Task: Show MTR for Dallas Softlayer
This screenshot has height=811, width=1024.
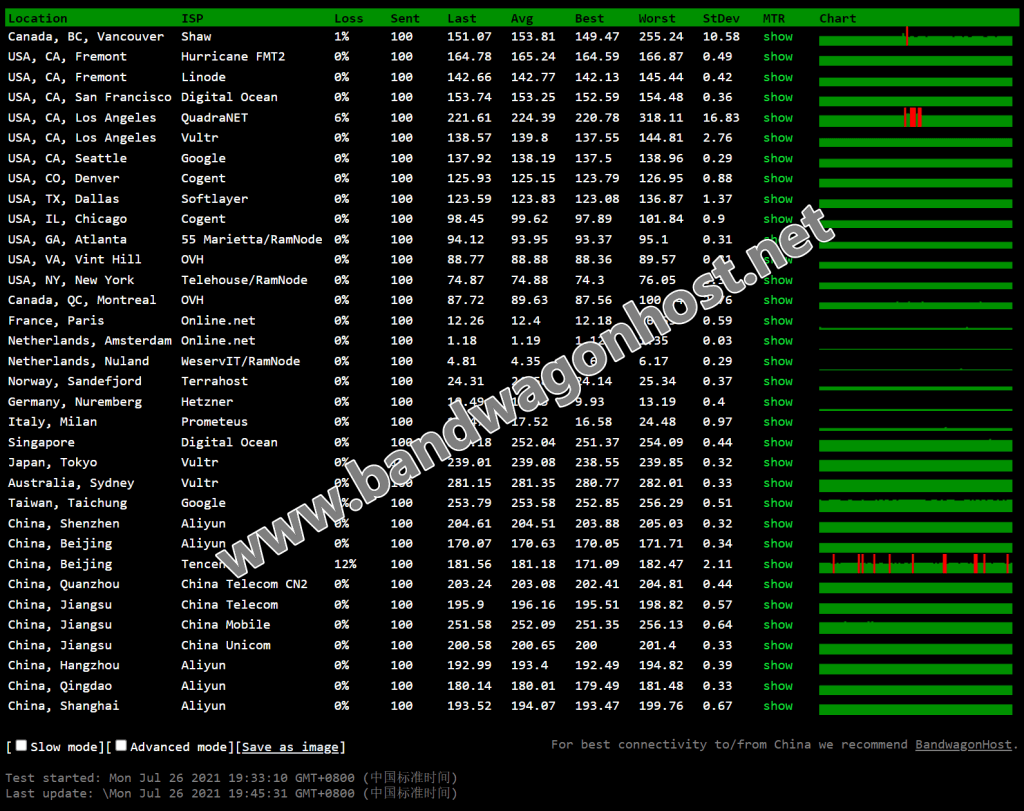Action: coord(778,199)
